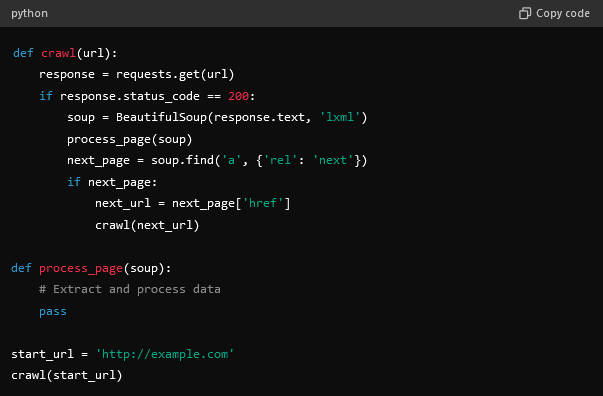This screenshot has height=396, width=603.
Task: Click the 'next_page = soup.find' line
Action: [217, 160]
